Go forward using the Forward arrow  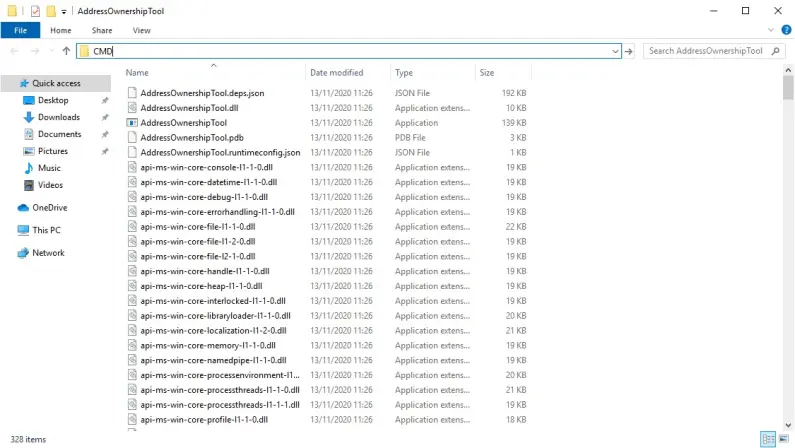click(x=34, y=51)
